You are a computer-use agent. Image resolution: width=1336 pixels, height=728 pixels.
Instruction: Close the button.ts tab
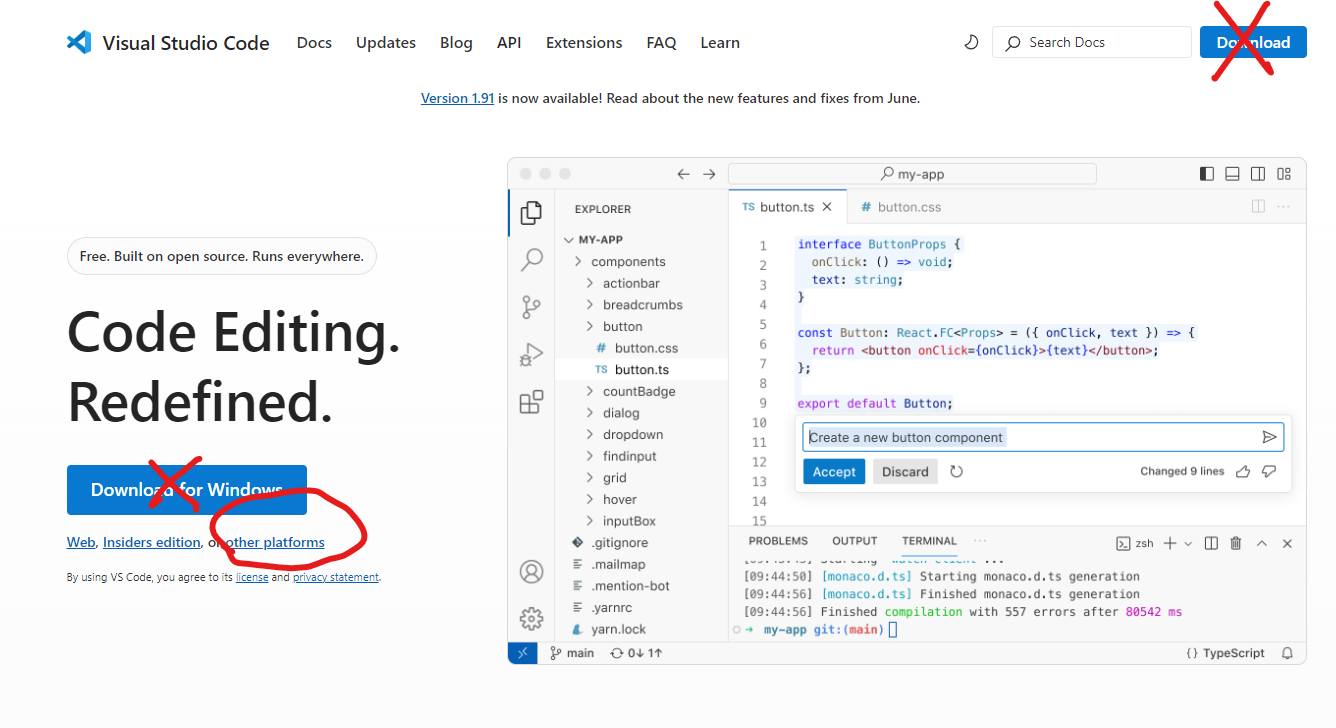(827, 207)
